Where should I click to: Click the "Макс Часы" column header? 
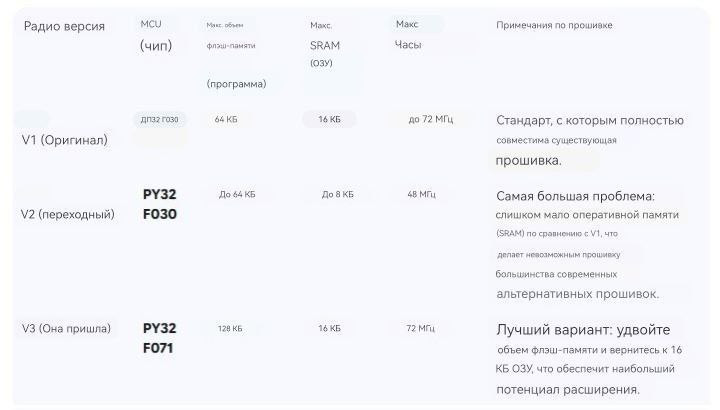(x=408, y=34)
